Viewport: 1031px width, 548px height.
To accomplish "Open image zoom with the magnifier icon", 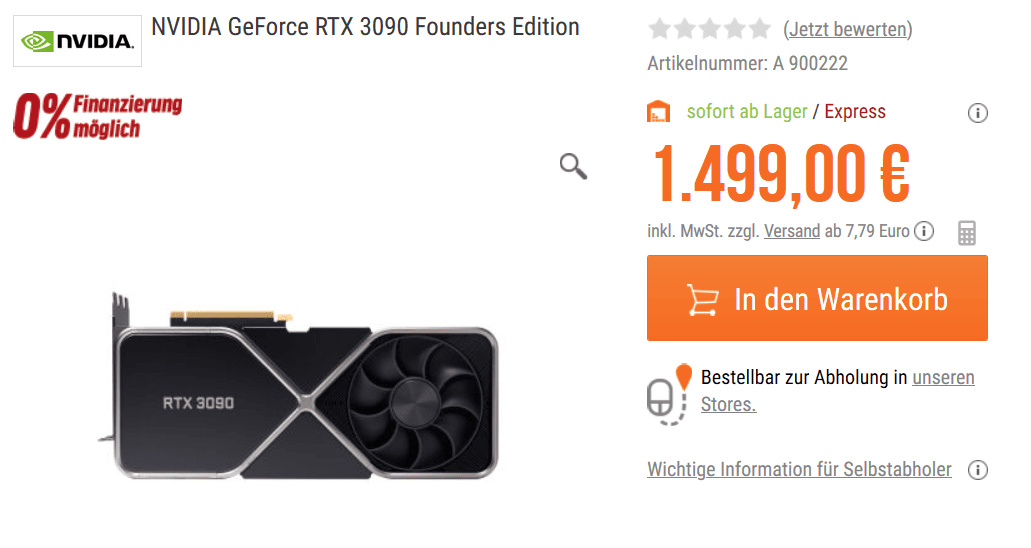I will [573, 165].
